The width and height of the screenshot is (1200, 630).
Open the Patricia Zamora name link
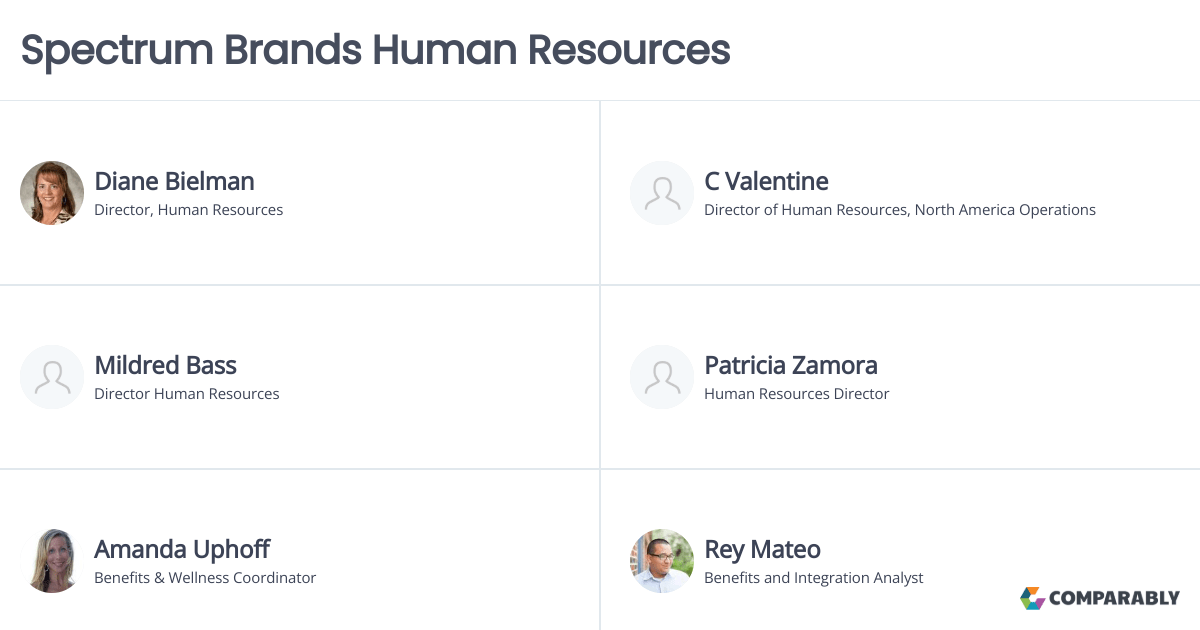pyautogui.click(x=790, y=365)
